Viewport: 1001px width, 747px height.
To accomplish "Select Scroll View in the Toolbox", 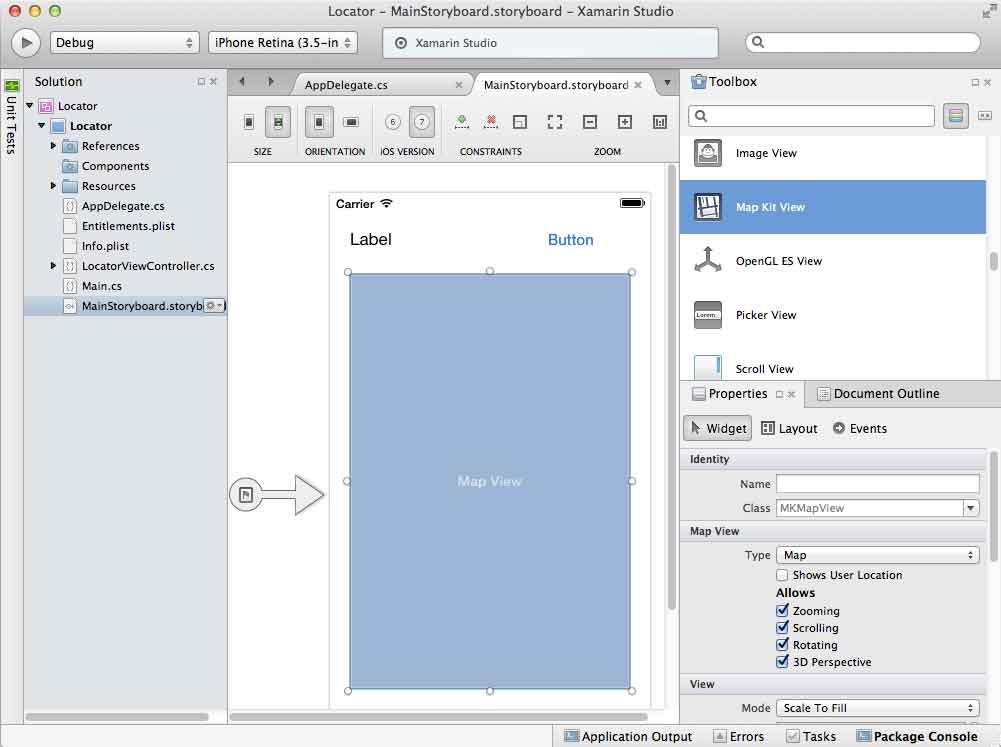I will coord(832,368).
